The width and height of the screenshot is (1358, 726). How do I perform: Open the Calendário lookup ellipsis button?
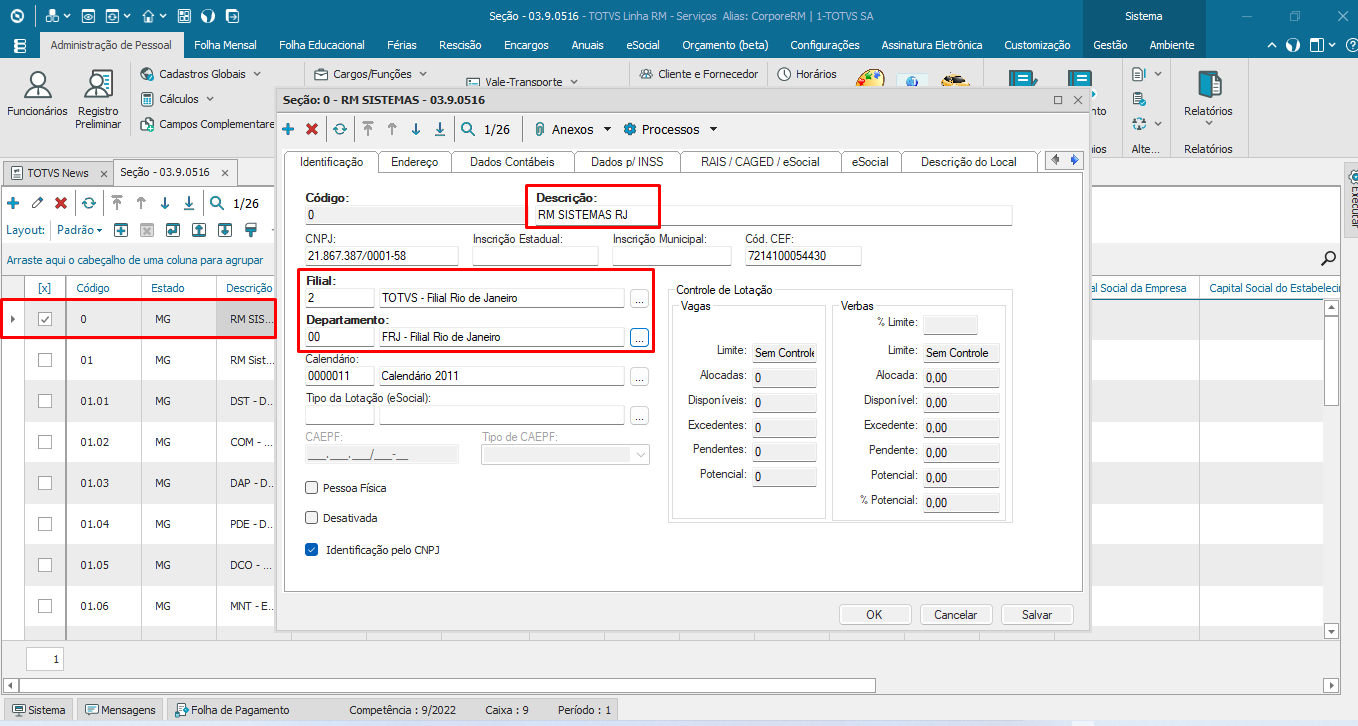coord(640,377)
